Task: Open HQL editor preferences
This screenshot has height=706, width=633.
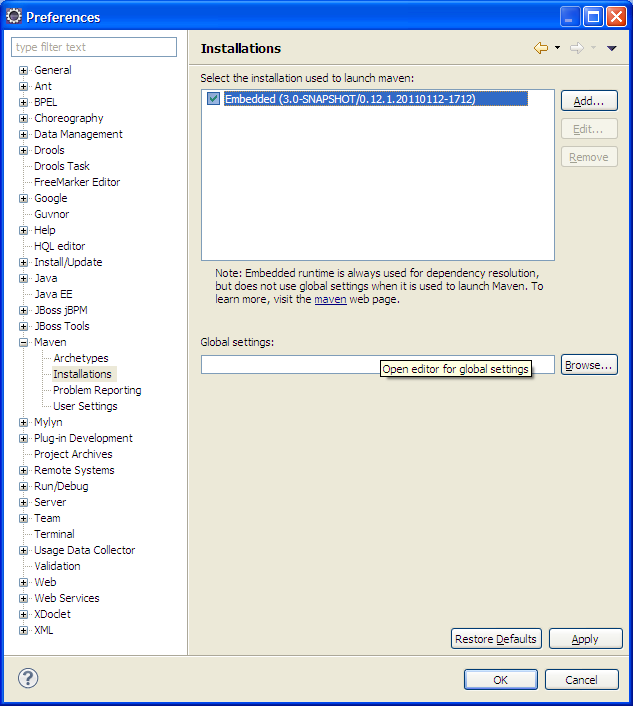Action: (59, 246)
